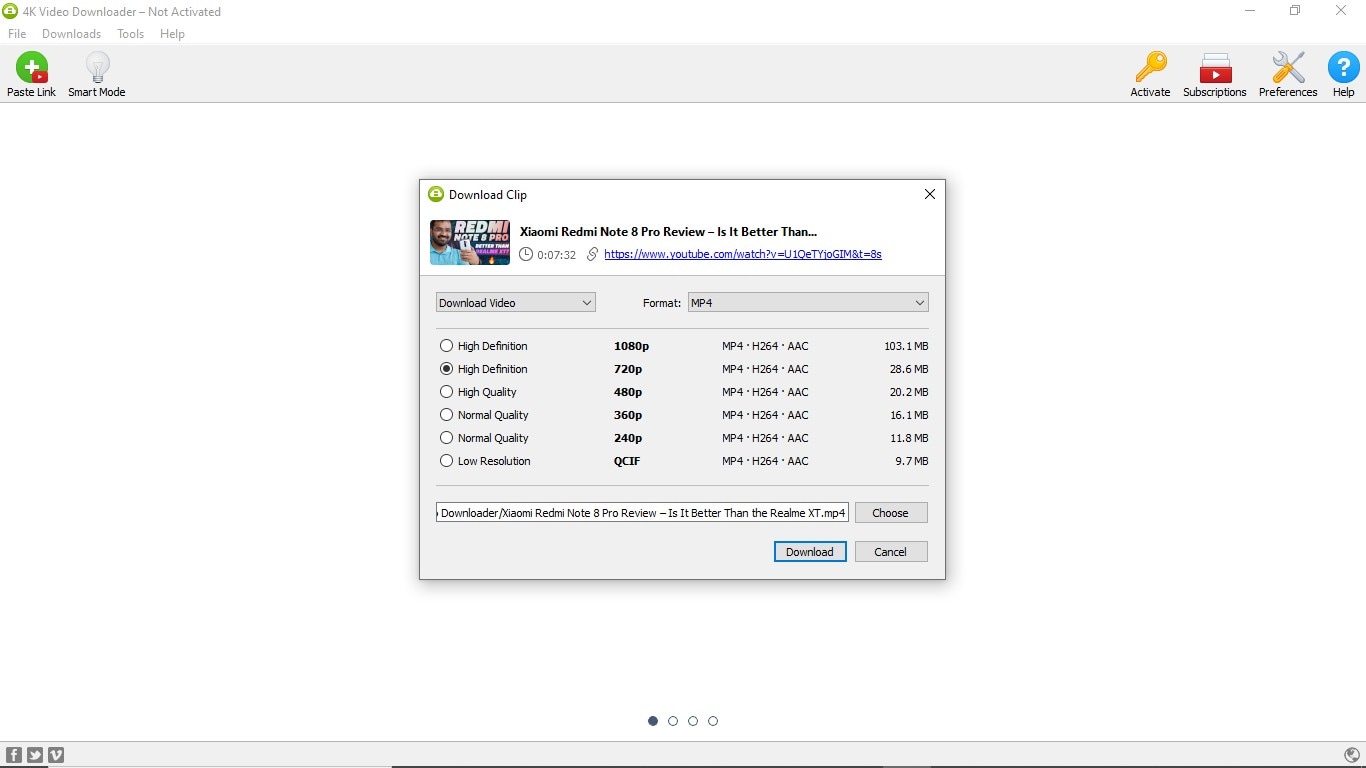Go to third page indicator dot
This screenshot has width=1366, height=768.
[x=693, y=721]
